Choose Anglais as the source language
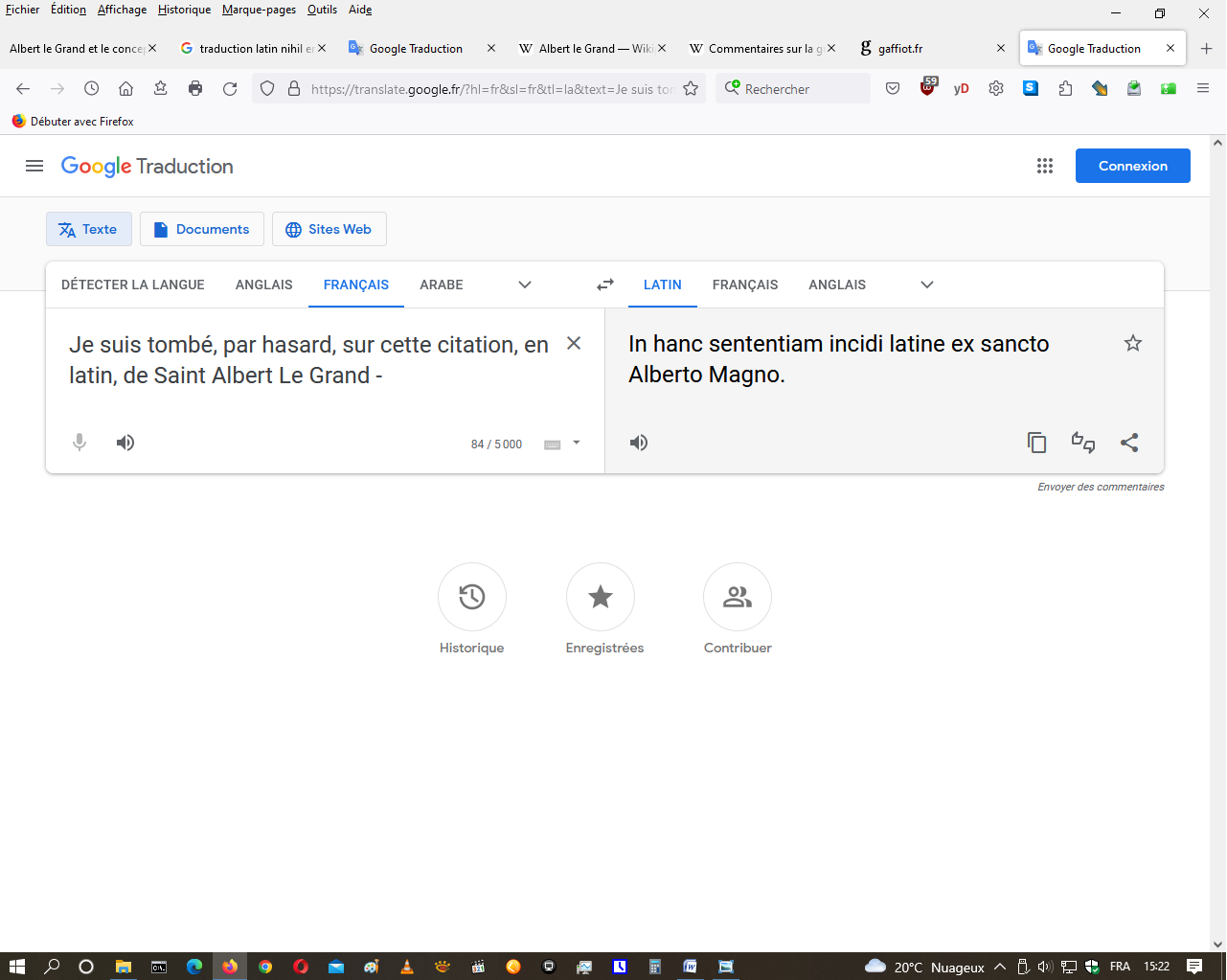Image resolution: width=1227 pixels, height=980 pixels. (x=264, y=285)
